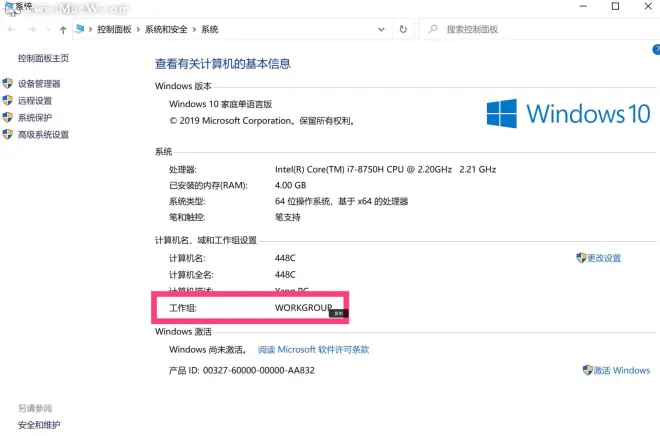The width and height of the screenshot is (660, 436).
Task: Minimize the system window
Action: coord(583,6)
